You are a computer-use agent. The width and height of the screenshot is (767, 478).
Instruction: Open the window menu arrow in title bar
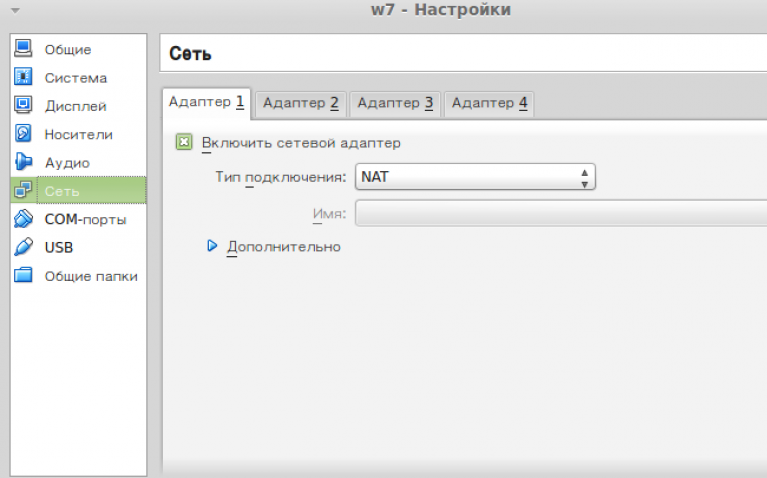click(15, 11)
